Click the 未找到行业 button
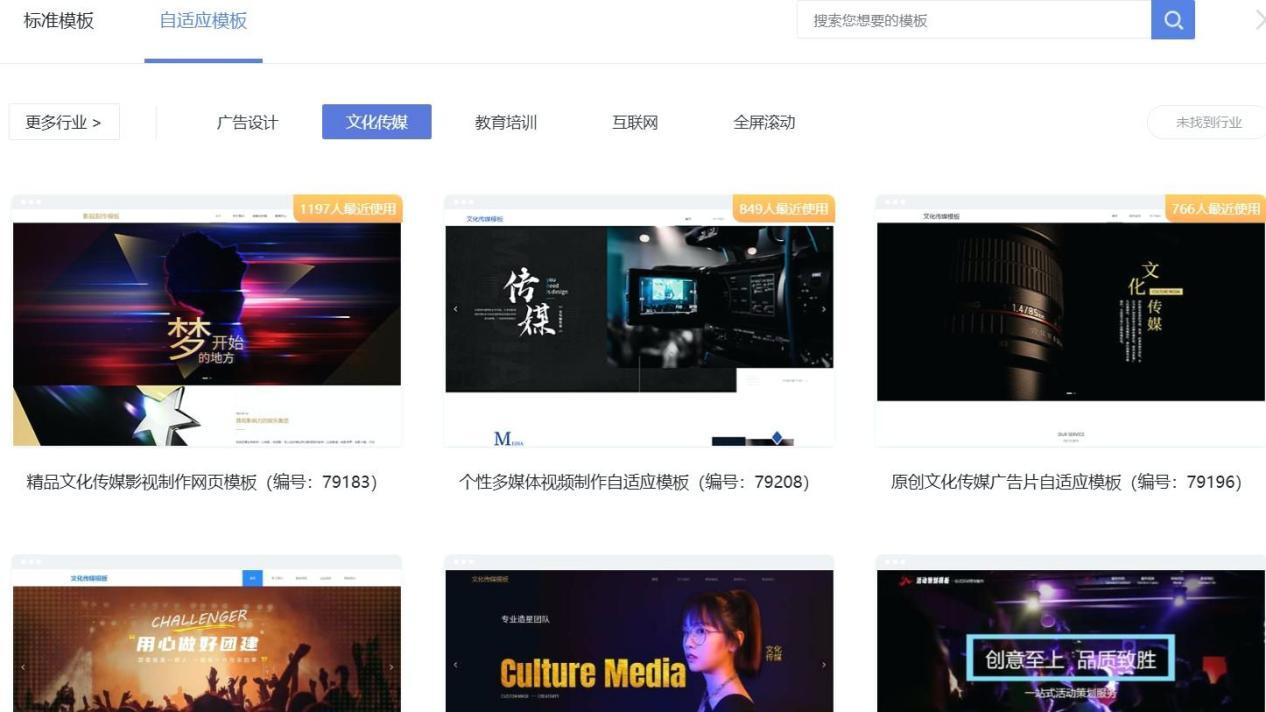Screen dimensions: 1266x712 (1207, 122)
